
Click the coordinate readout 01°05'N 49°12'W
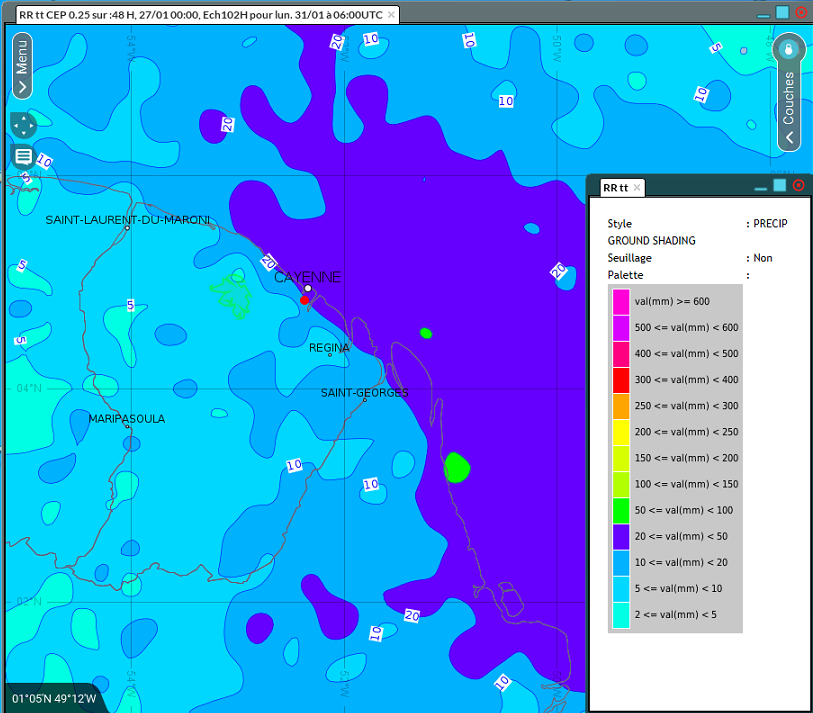53,701
